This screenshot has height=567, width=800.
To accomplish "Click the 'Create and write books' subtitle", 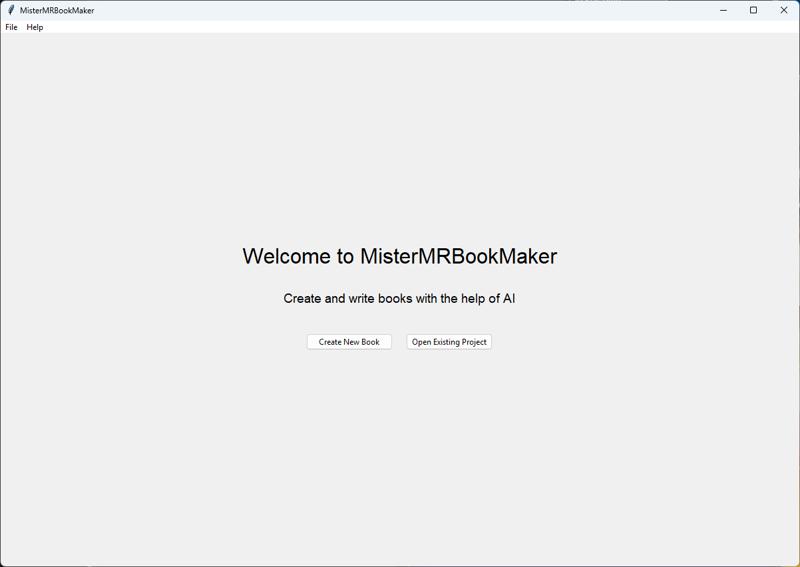I will click(399, 299).
